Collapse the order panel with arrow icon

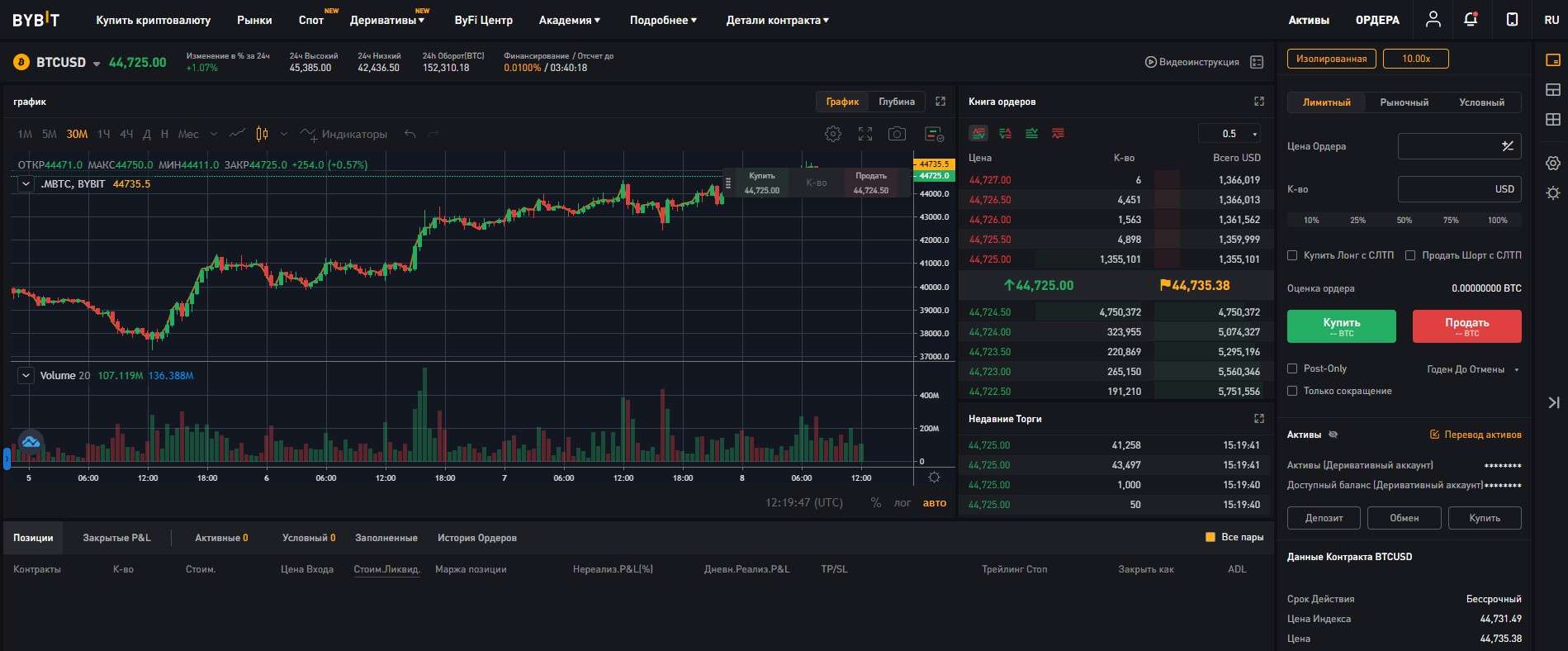click(1552, 403)
